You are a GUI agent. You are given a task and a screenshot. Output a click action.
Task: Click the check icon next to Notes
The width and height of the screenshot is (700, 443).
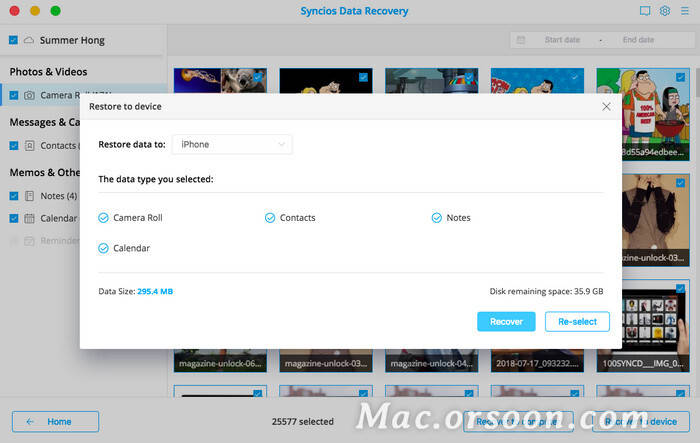click(x=437, y=217)
